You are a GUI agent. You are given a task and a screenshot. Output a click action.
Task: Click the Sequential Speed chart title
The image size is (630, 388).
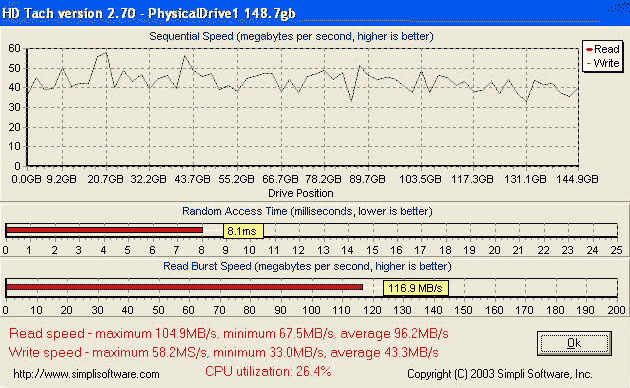tap(291, 37)
